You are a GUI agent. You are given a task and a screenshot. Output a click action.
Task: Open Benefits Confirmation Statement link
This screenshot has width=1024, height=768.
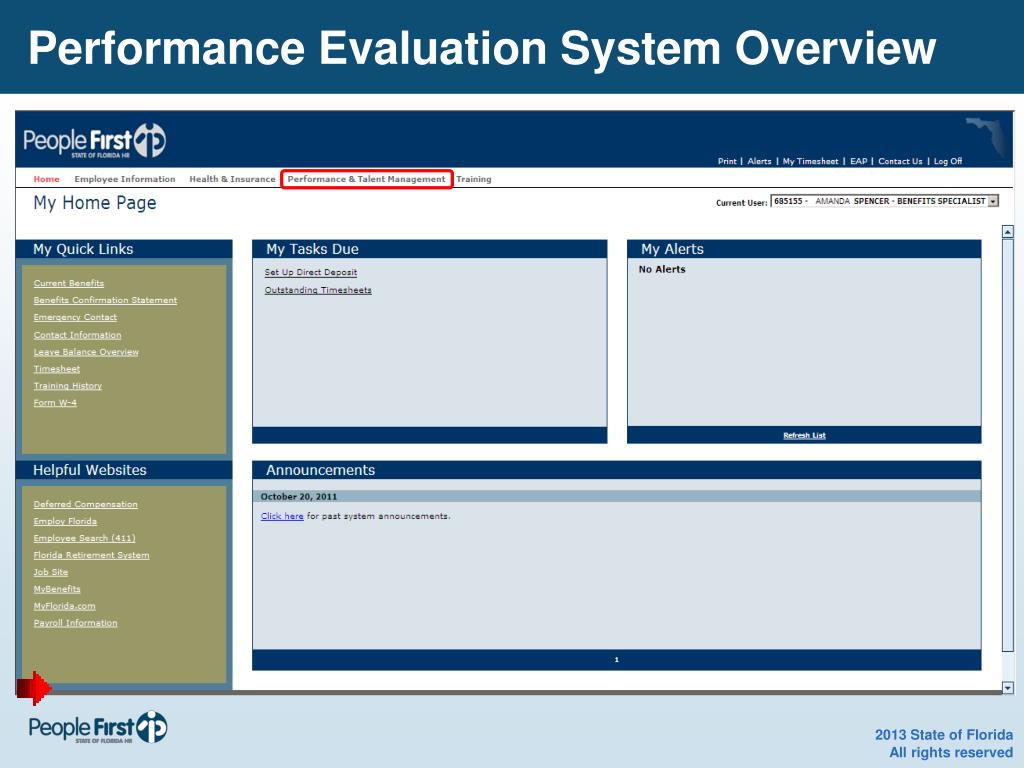click(105, 300)
